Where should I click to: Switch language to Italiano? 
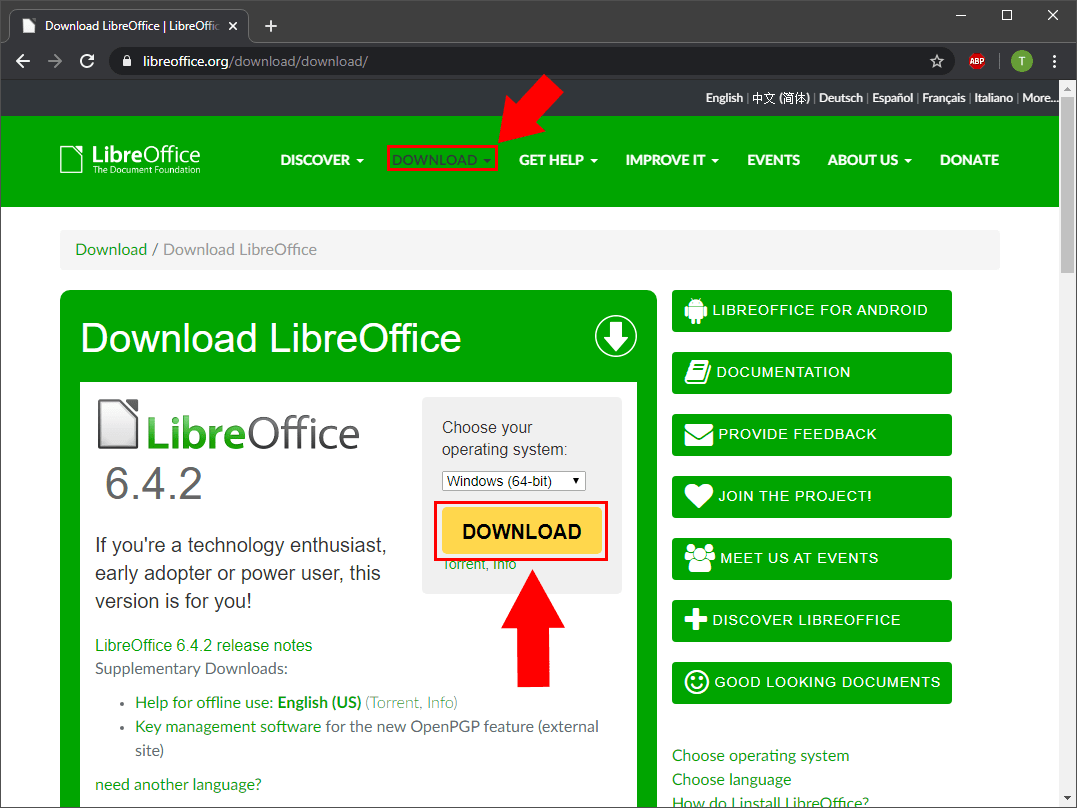tap(993, 98)
